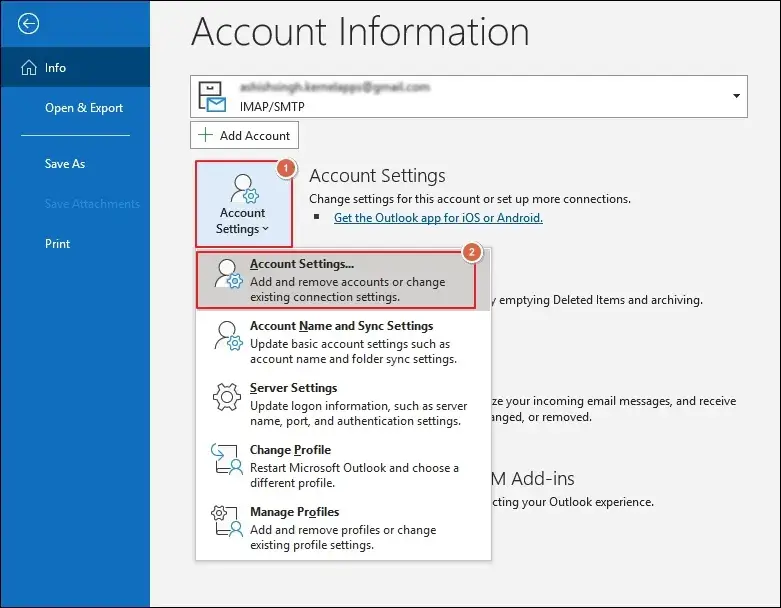781x608 pixels.
Task: Click the icon beside Account Settings... entry
Action: 228,273
